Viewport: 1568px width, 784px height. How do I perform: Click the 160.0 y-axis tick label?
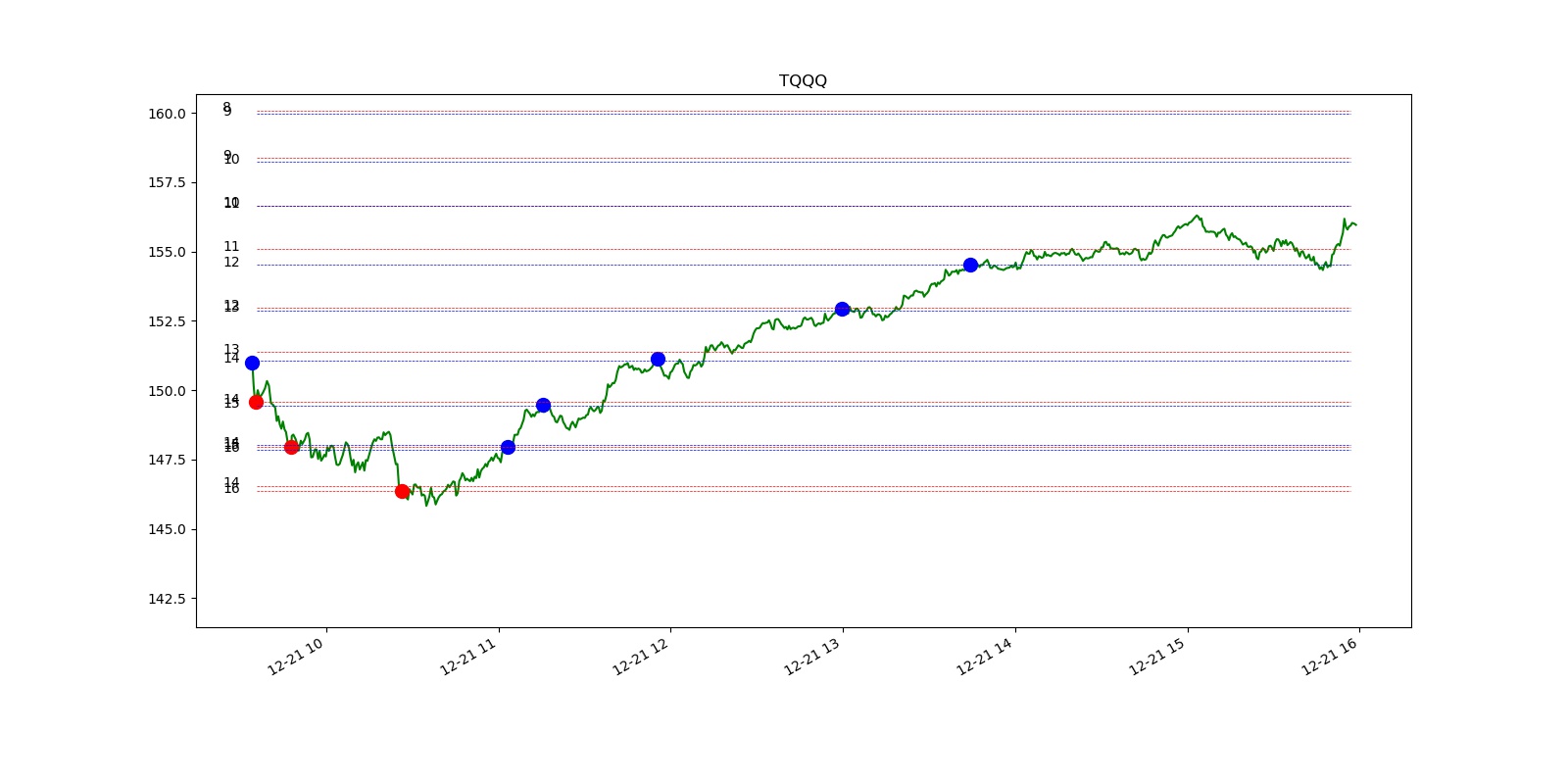167,114
